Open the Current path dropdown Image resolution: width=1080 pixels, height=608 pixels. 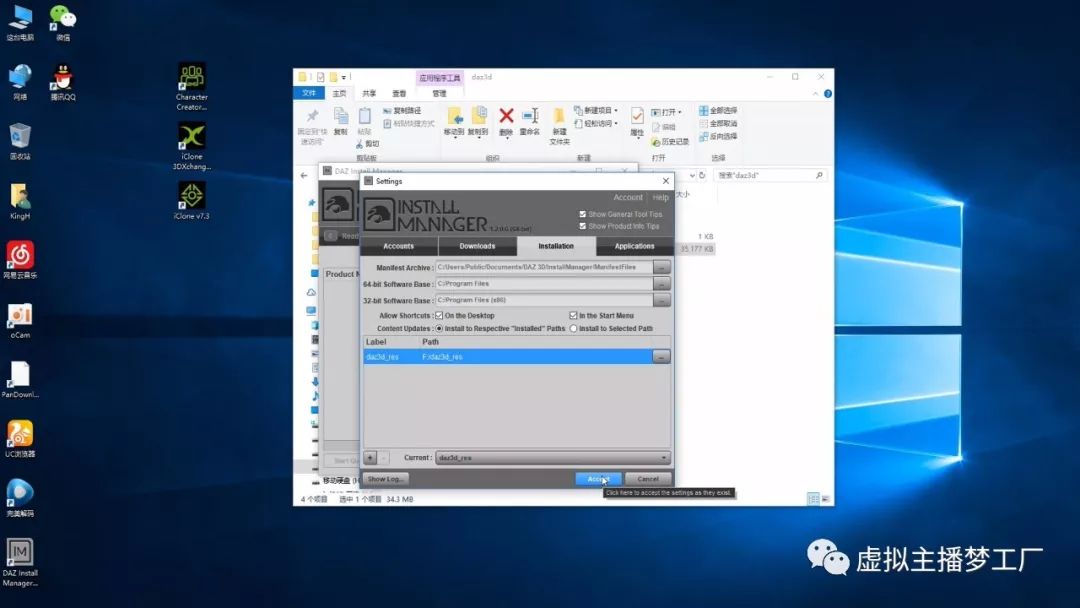coord(552,457)
